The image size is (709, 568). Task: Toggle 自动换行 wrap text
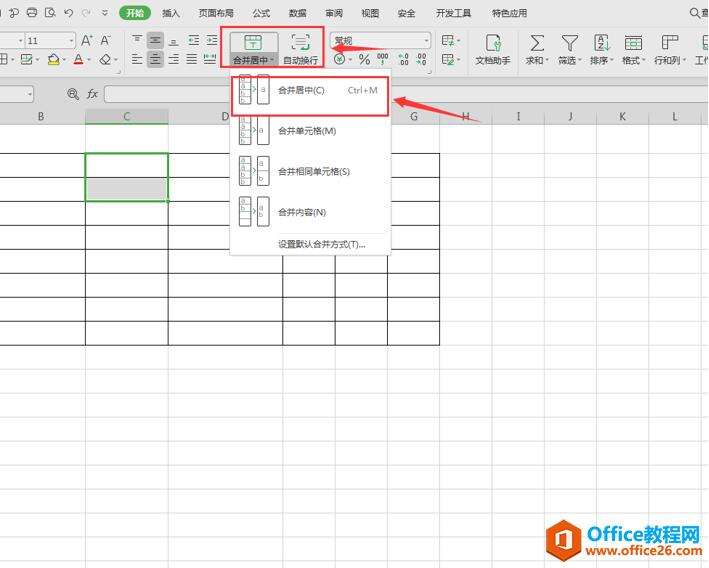click(x=301, y=49)
